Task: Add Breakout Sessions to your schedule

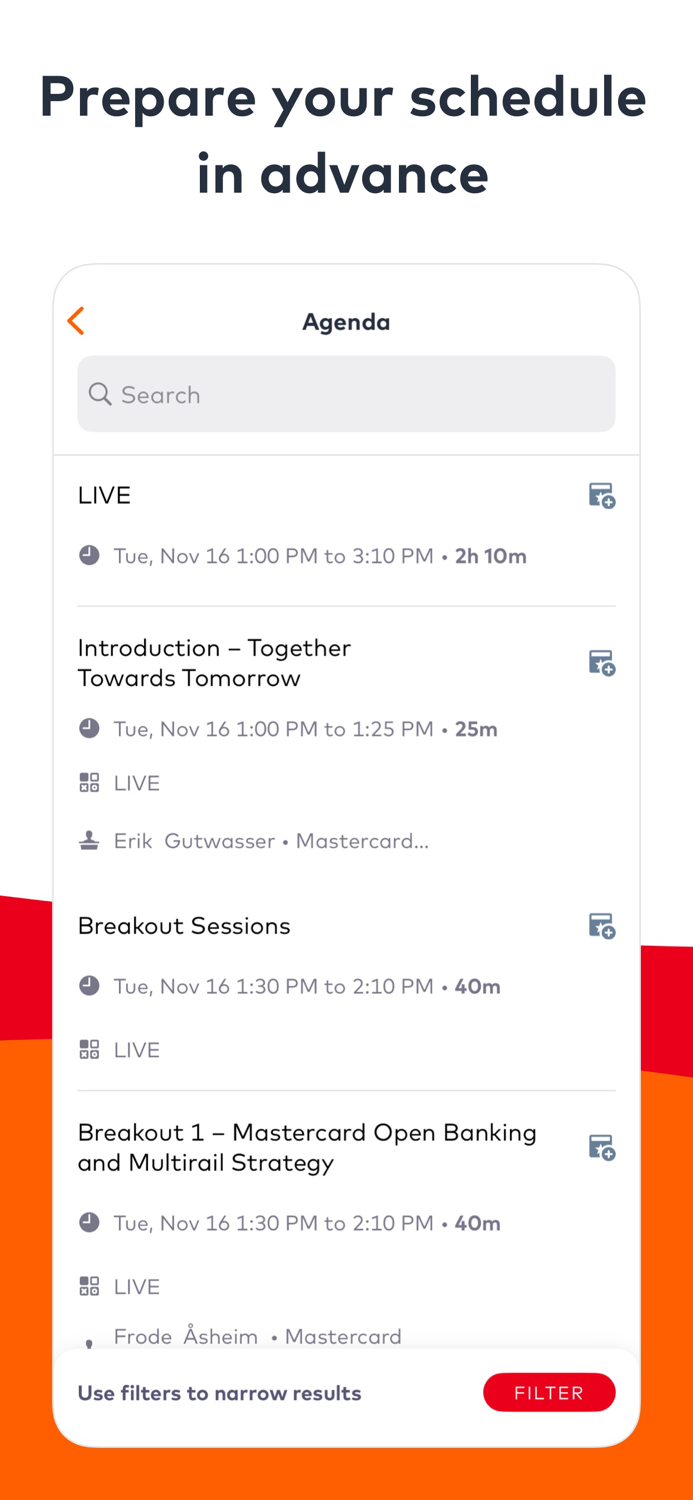Action: (x=602, y=926)
